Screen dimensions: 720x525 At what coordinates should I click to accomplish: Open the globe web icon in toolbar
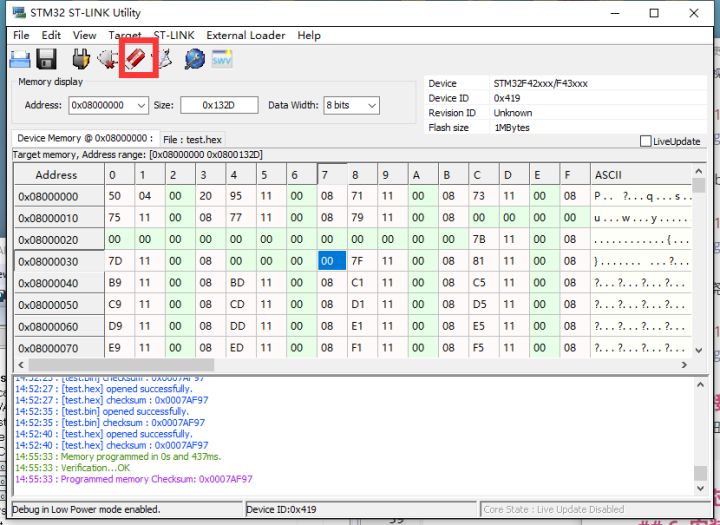tap(195, 59)
